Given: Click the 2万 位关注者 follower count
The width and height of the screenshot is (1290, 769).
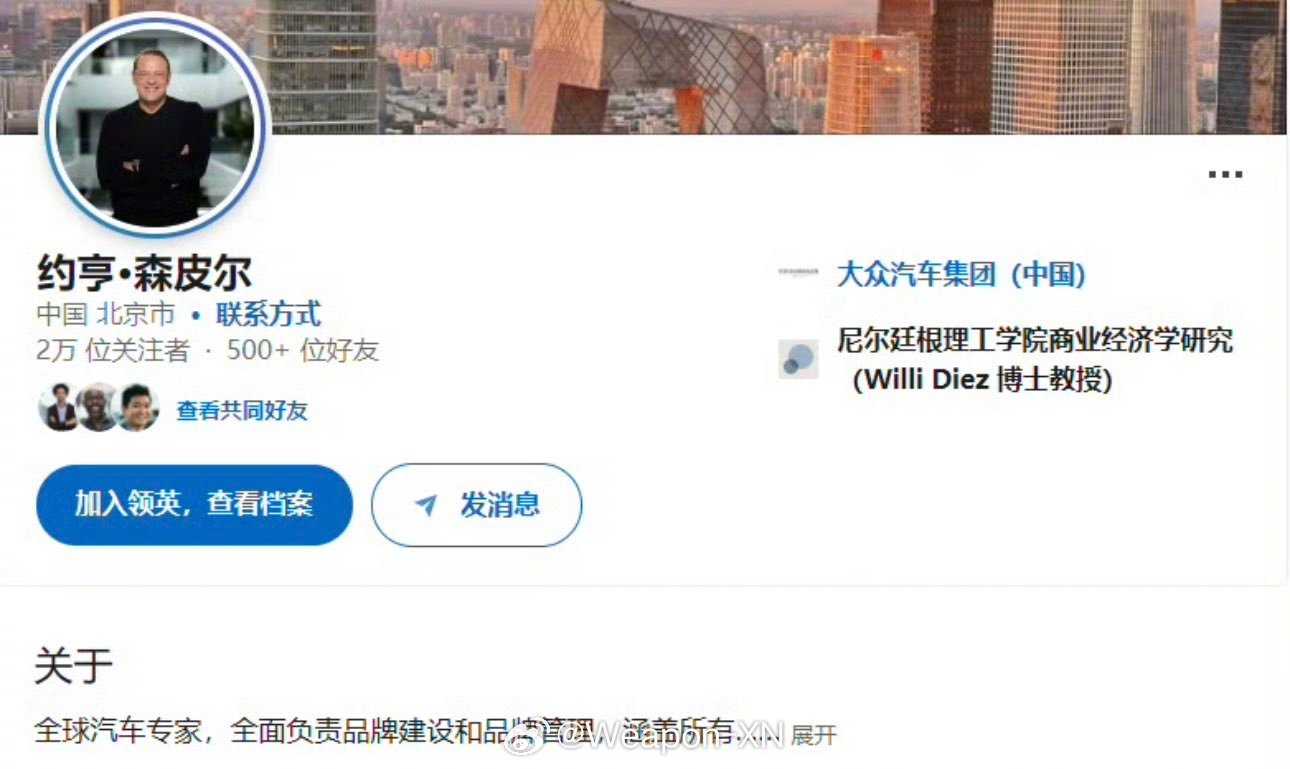Looking at the screenshot, I should point(112,350).
